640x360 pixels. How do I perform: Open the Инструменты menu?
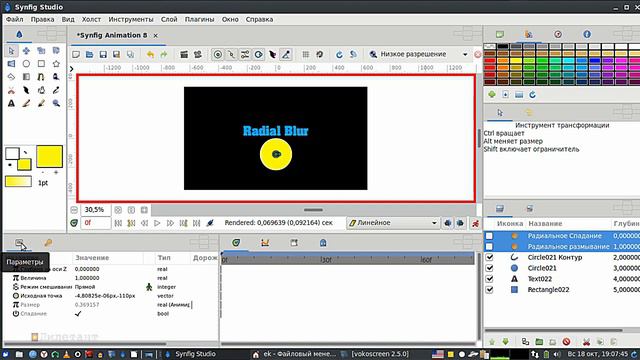point(131,19)
